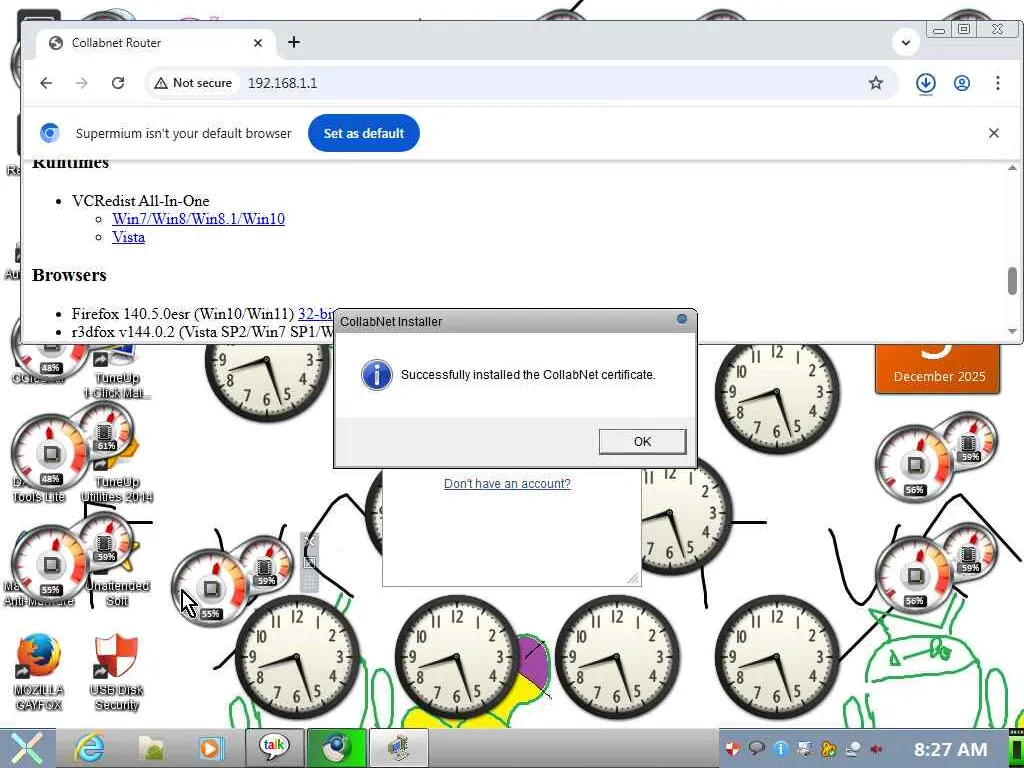Click the speech bubble tray icon
This screenshot has width=1024, height=768.
[756, 748]
